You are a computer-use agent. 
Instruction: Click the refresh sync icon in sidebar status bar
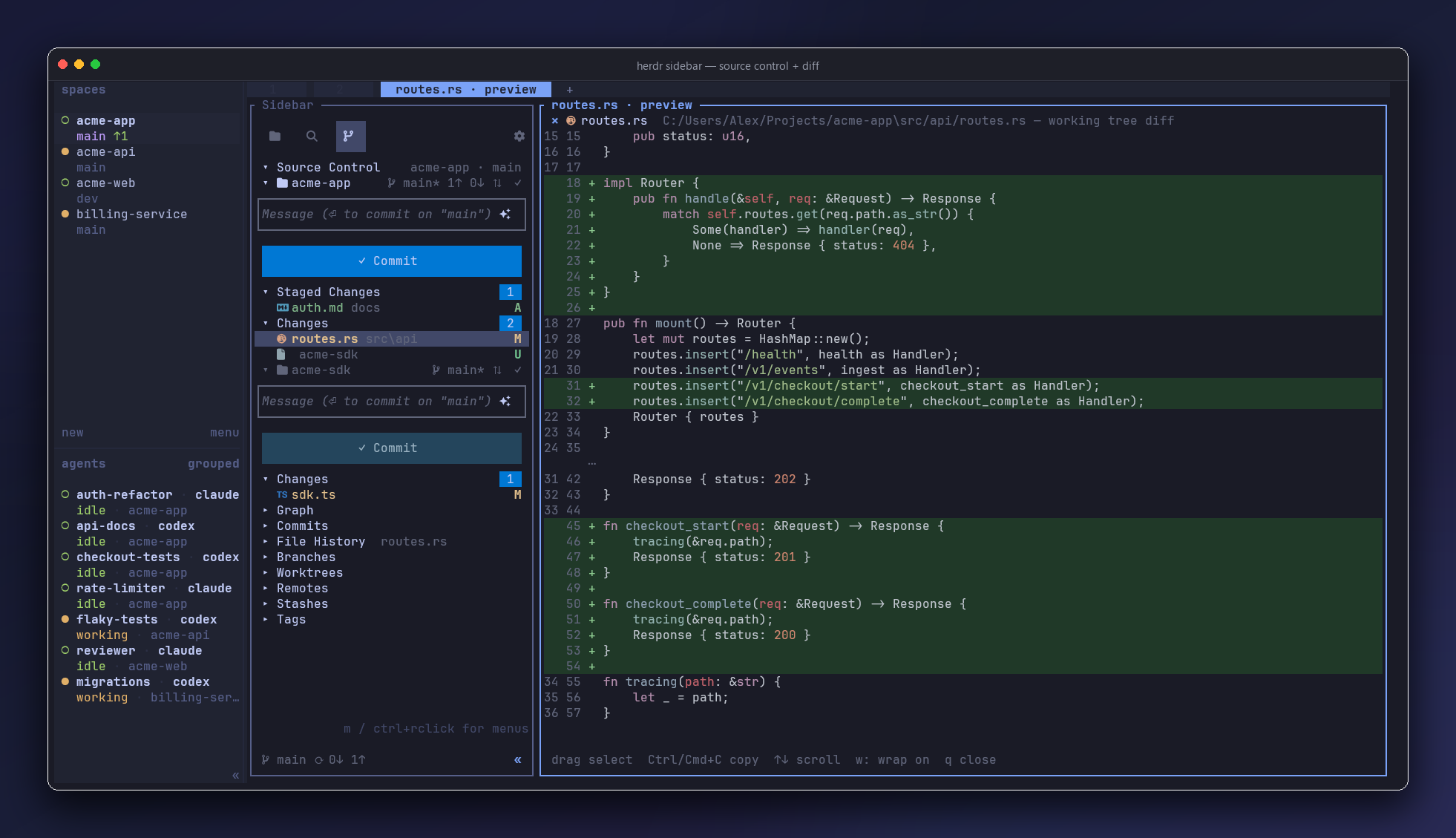pyautogui.click(x=319, y=759)
